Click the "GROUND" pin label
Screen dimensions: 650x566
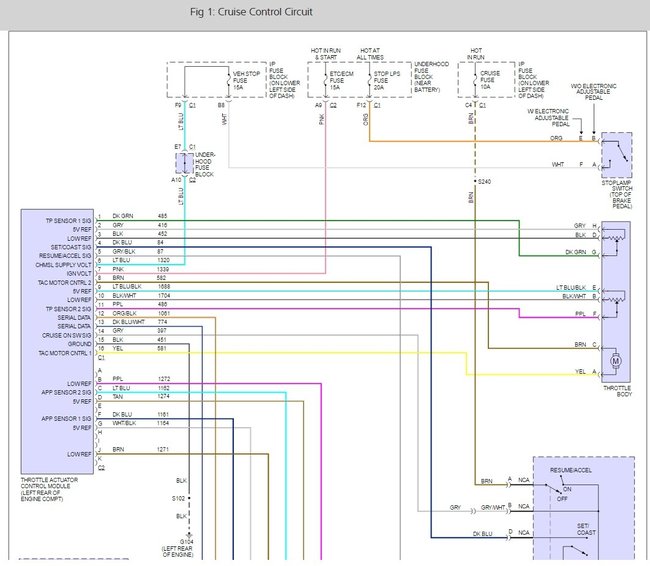[x=79, y=344]
